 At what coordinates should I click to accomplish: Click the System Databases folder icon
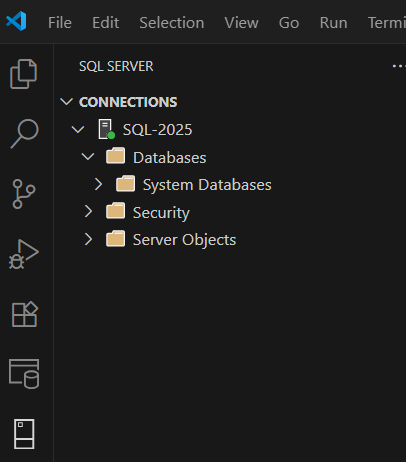point(125,184)
